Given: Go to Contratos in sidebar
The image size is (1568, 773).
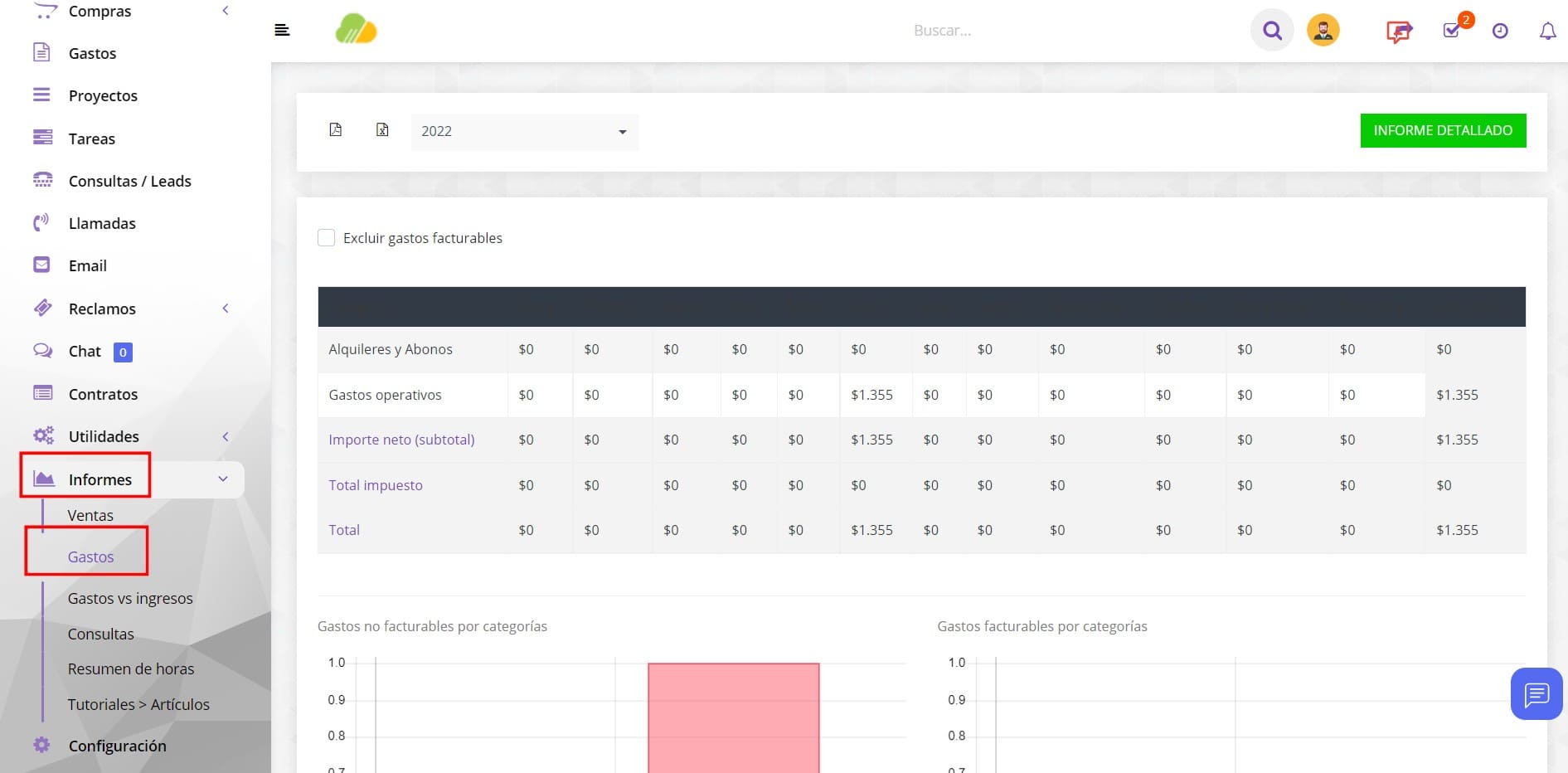Looking at the screenshot, I should coord(103,394).
